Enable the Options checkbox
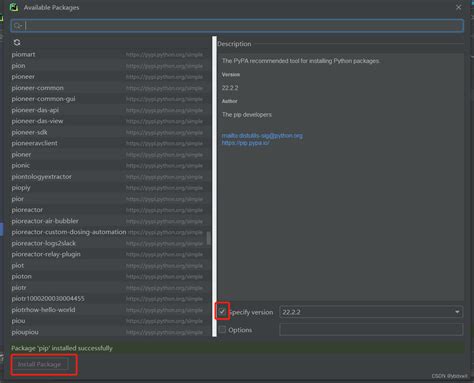Viewport: 474px width, 383px height. [222, 330]
